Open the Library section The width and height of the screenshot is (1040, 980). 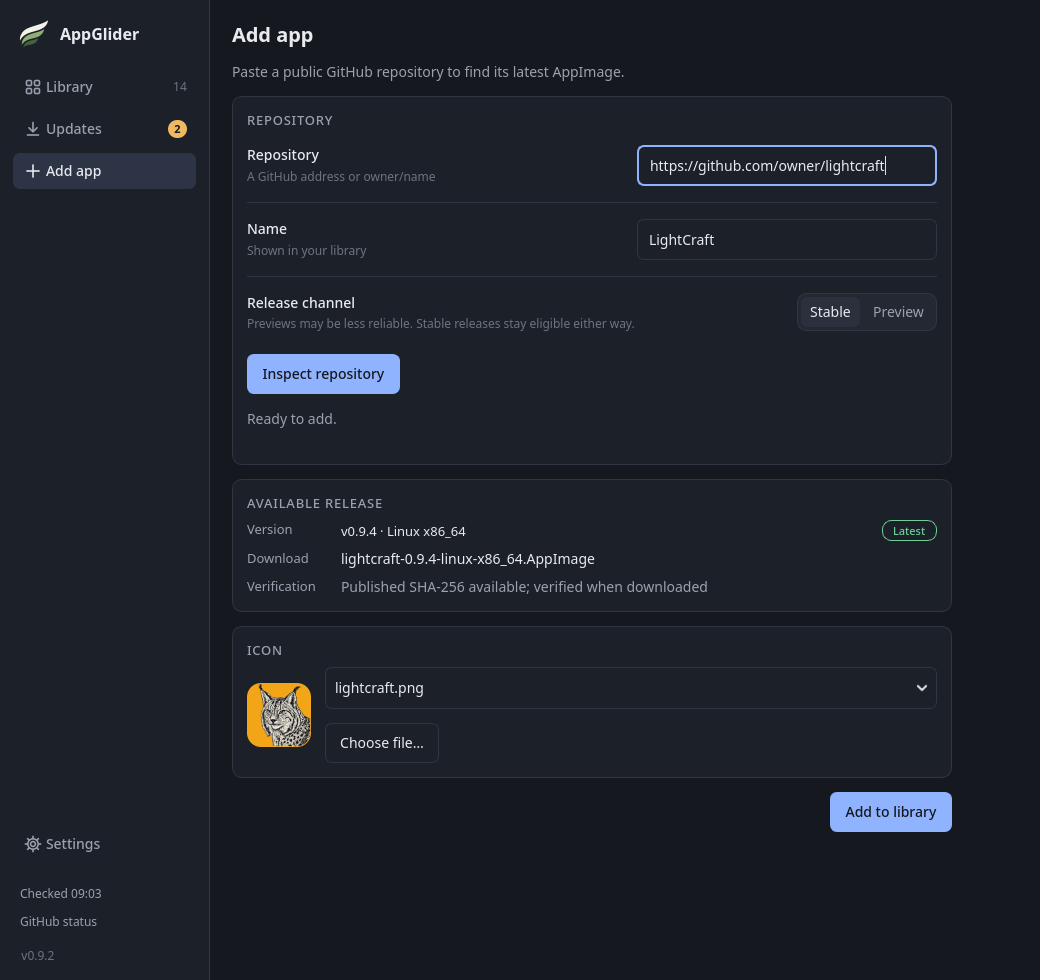point(104,87)
